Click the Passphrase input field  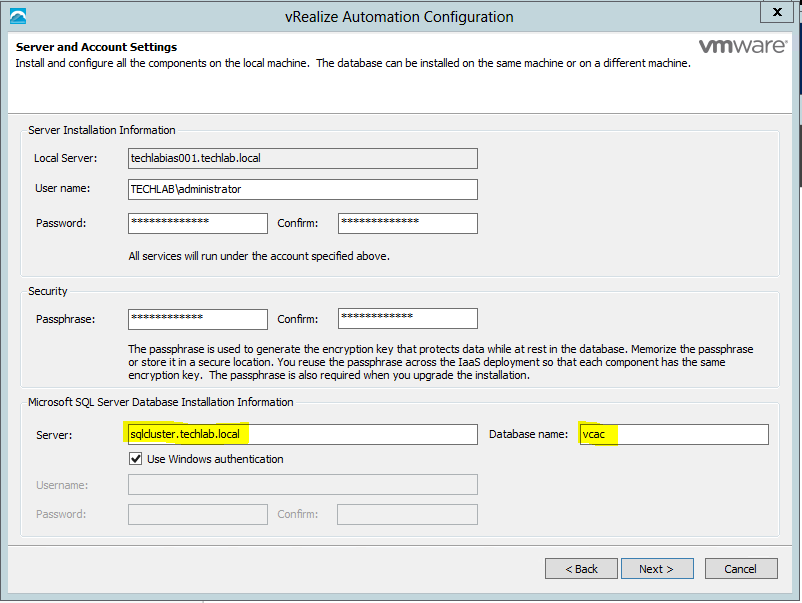pyautogui.click(x=198, y=319)
